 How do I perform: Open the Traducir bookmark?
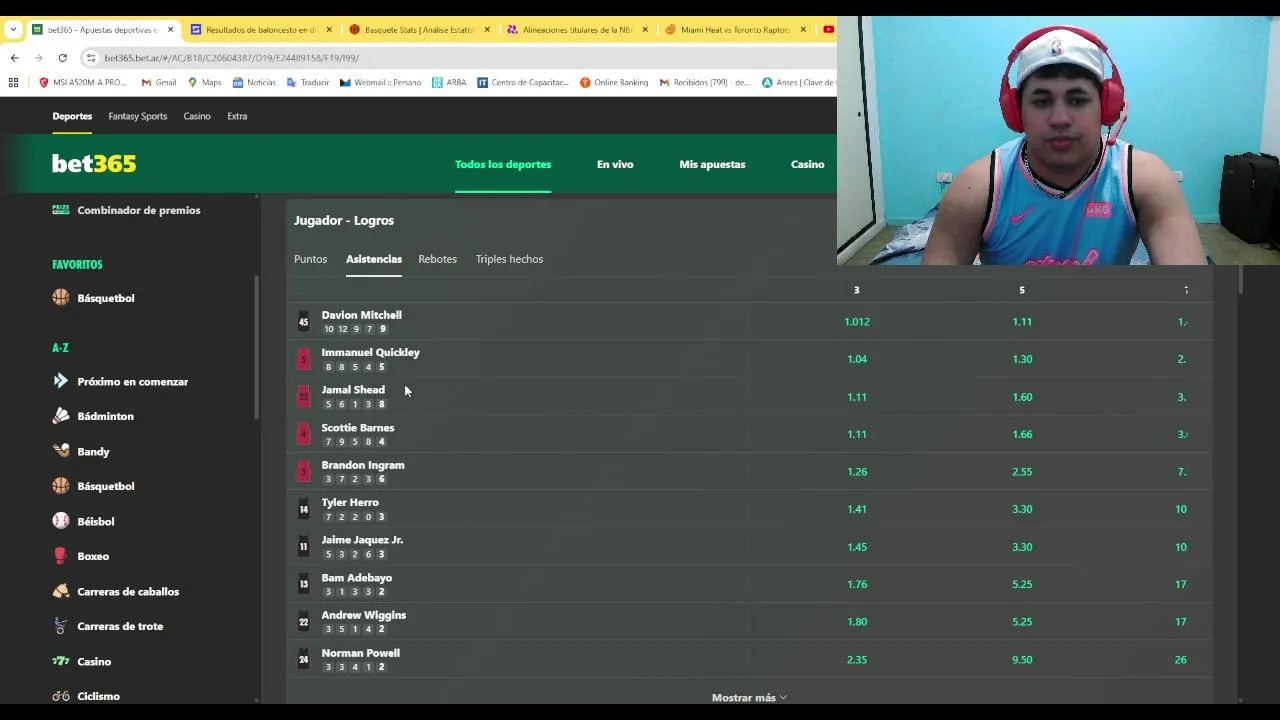tap(308, 83)
